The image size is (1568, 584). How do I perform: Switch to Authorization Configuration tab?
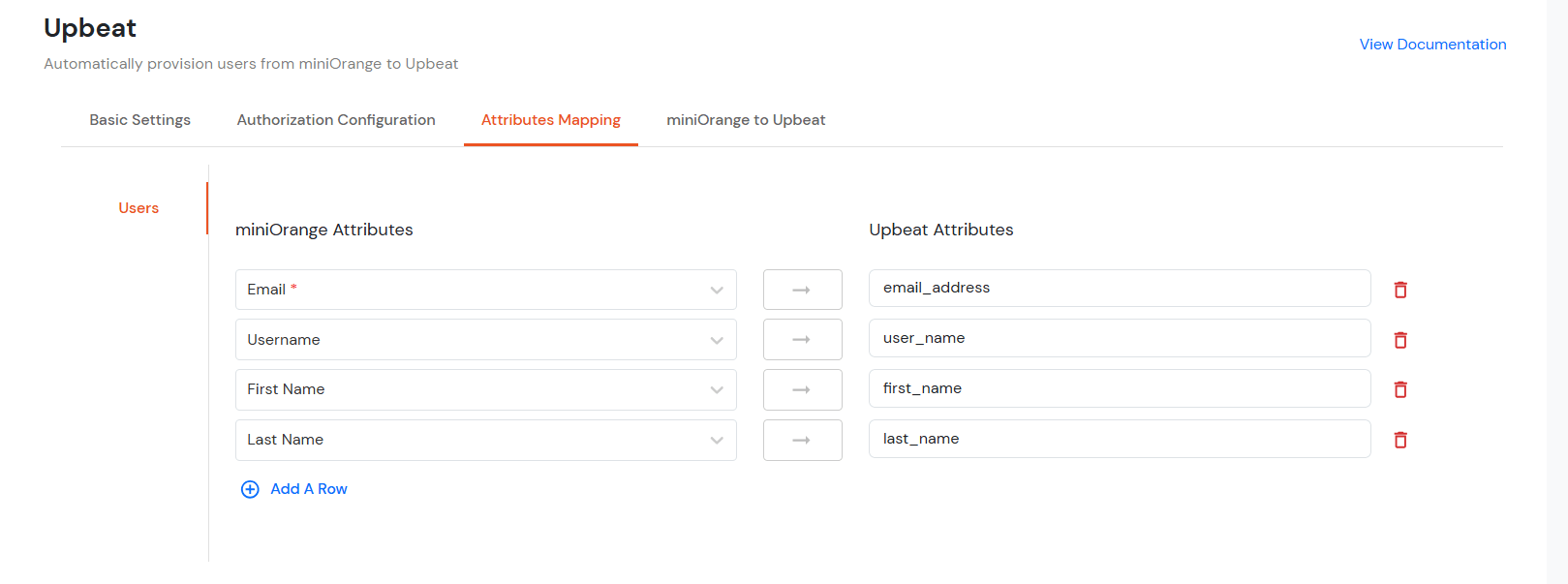click(336, 120)
